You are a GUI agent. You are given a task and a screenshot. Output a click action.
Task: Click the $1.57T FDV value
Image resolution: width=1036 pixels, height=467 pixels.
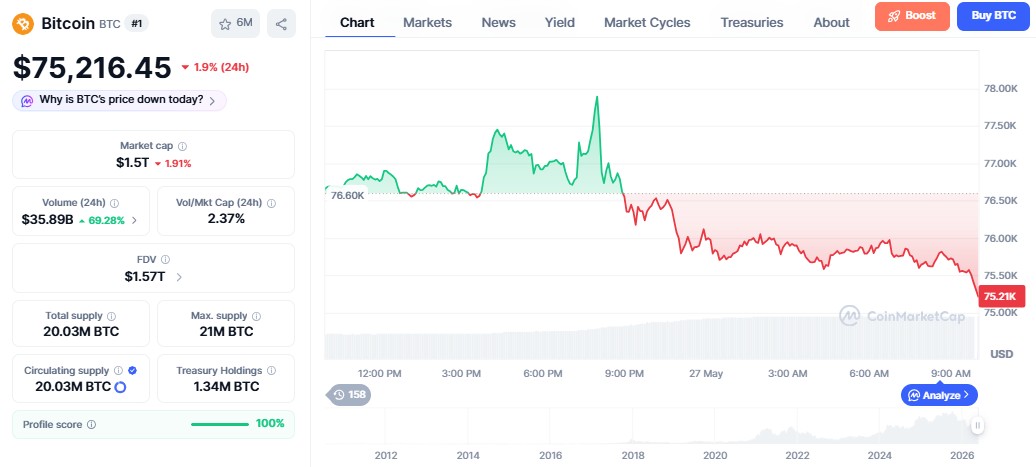(x=145, y=277)
